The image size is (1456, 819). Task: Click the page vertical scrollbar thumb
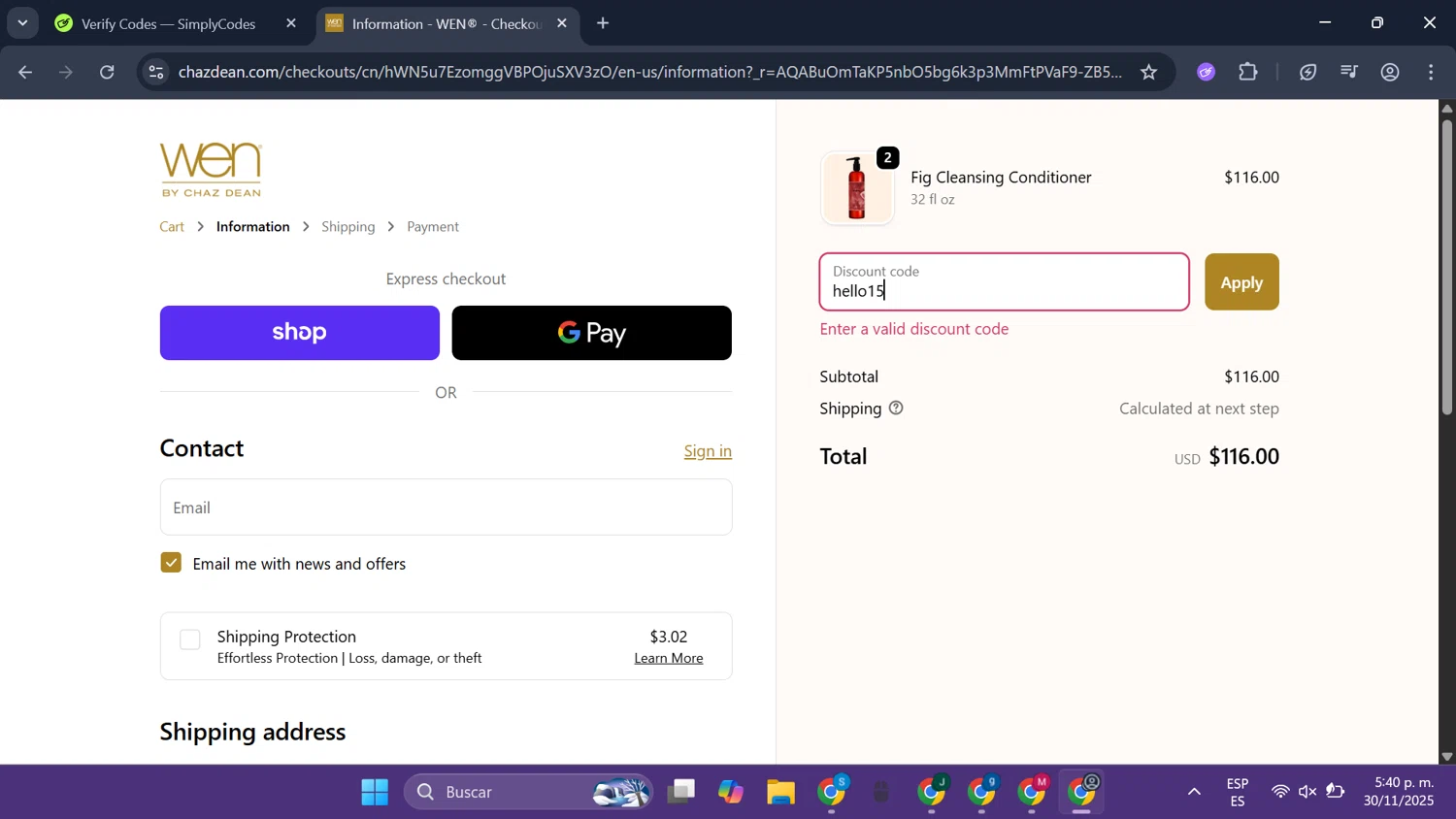pyautogui.click(x=1446, y=267)
